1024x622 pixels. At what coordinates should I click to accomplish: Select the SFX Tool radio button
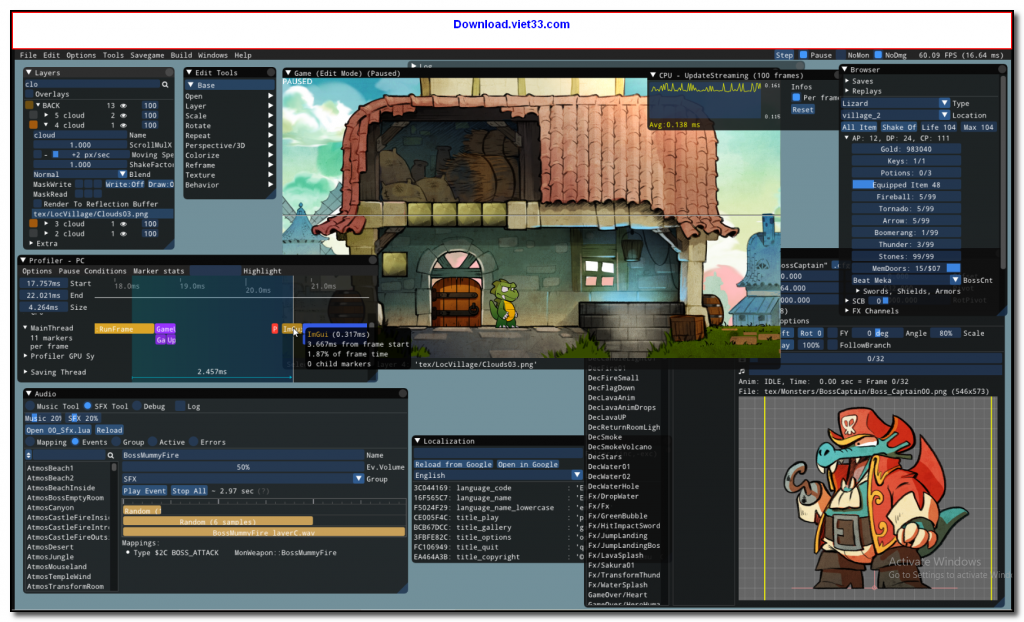coord(88,406)
